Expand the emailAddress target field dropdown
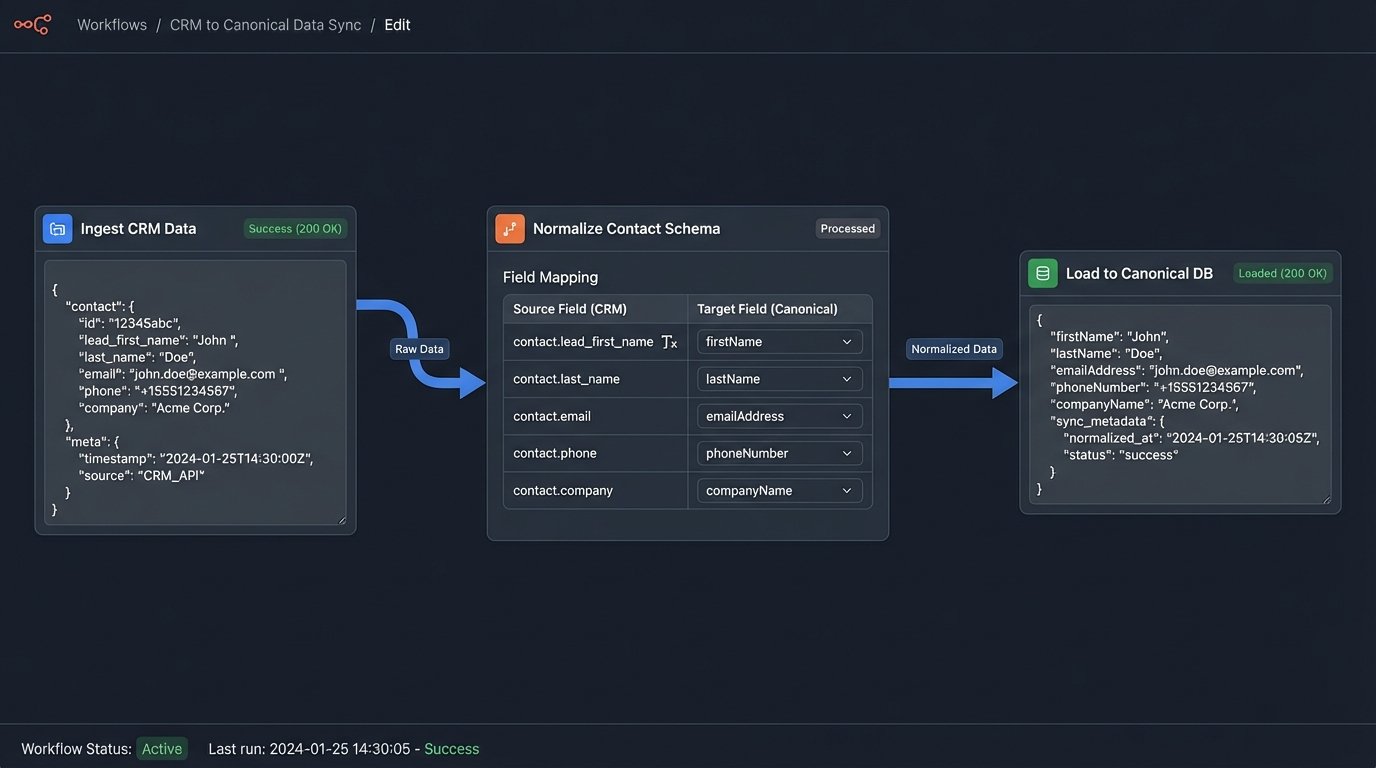The height and width of the screenshot is (768, 1376). tap(779, 416)
